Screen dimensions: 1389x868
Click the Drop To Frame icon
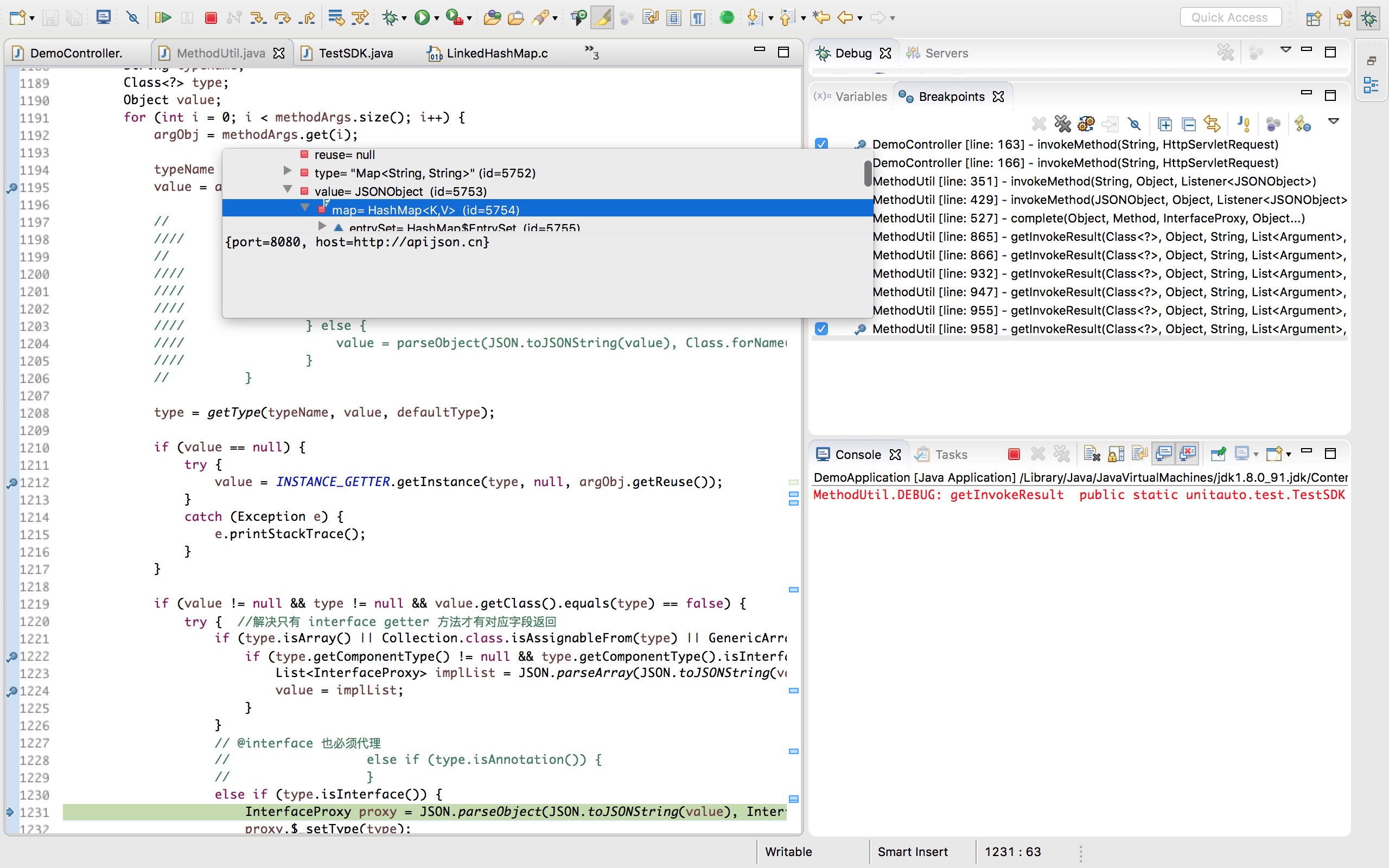pyautogui.click(x=336, y=18)
